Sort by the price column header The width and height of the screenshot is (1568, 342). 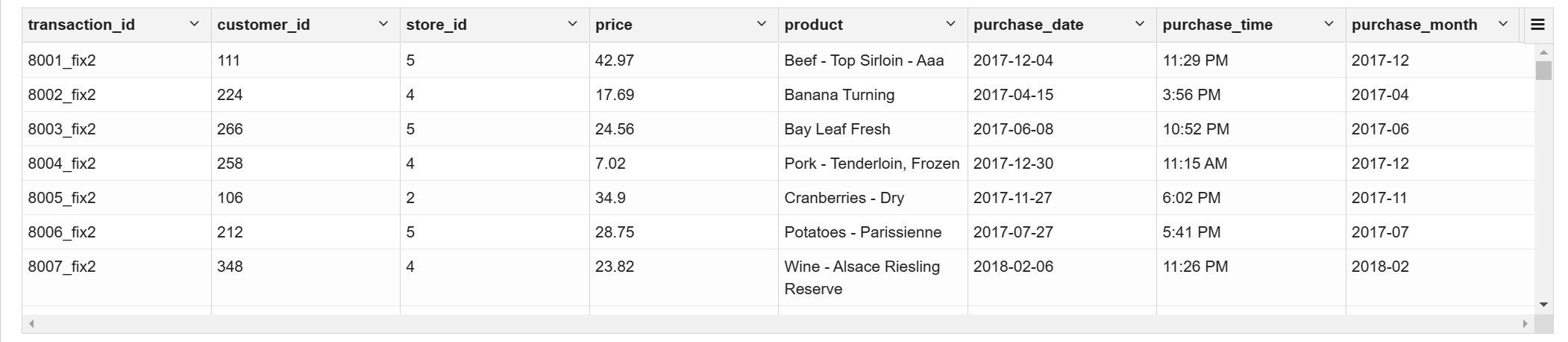pyautogui.click(x=614, y=25)
